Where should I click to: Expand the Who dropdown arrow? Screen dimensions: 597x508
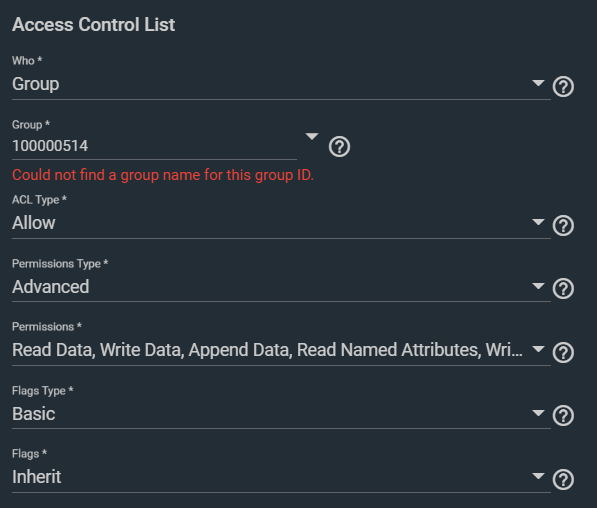(x=538, y=83)
